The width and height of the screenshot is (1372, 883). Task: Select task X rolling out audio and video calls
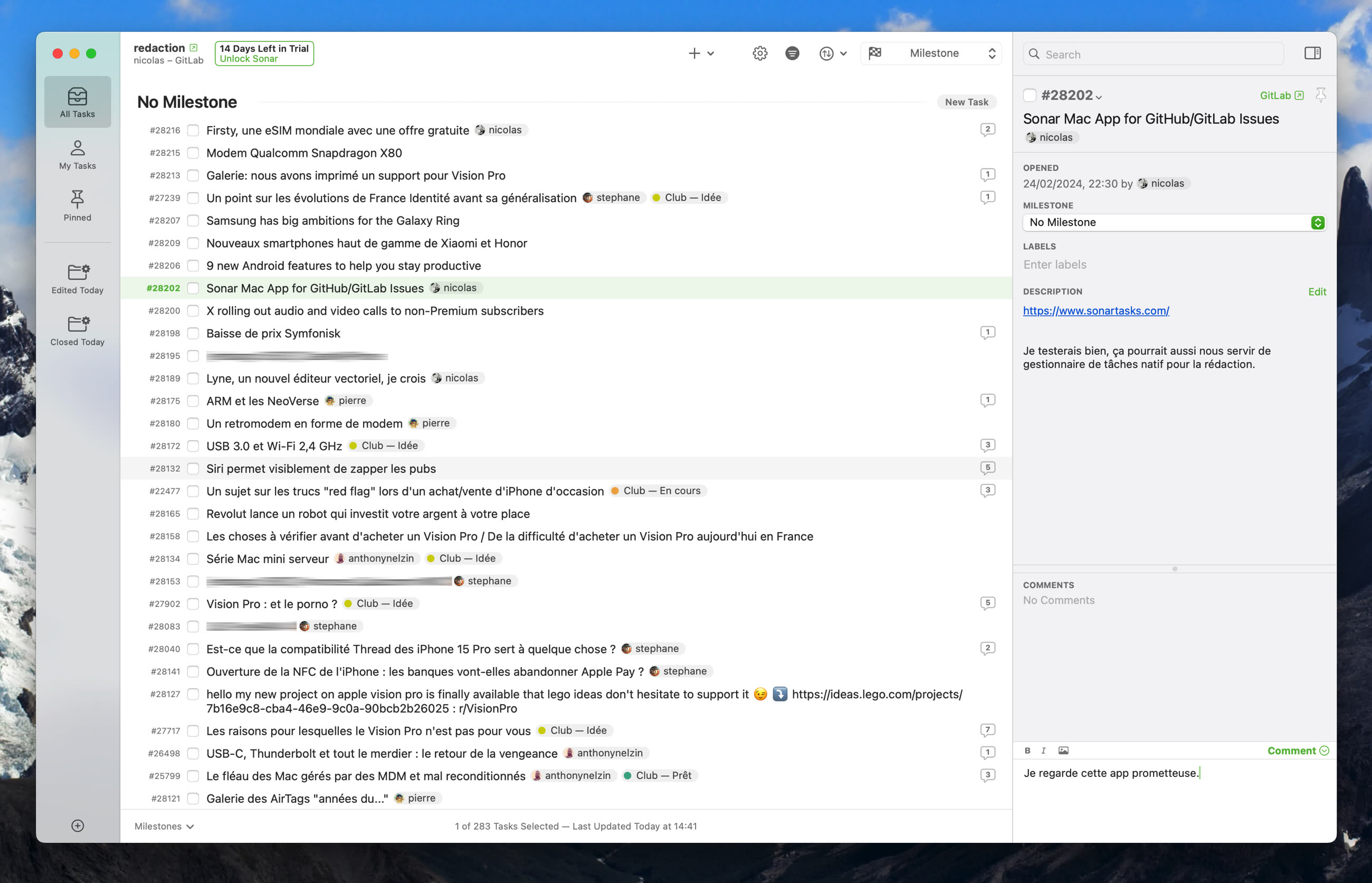[566, 310]
